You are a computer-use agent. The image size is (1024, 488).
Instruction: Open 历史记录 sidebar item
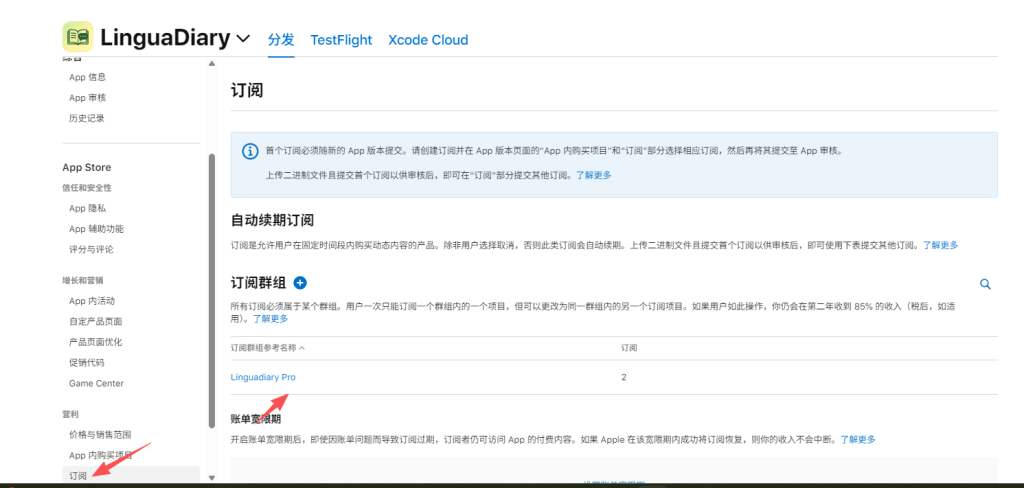(86, 118)
